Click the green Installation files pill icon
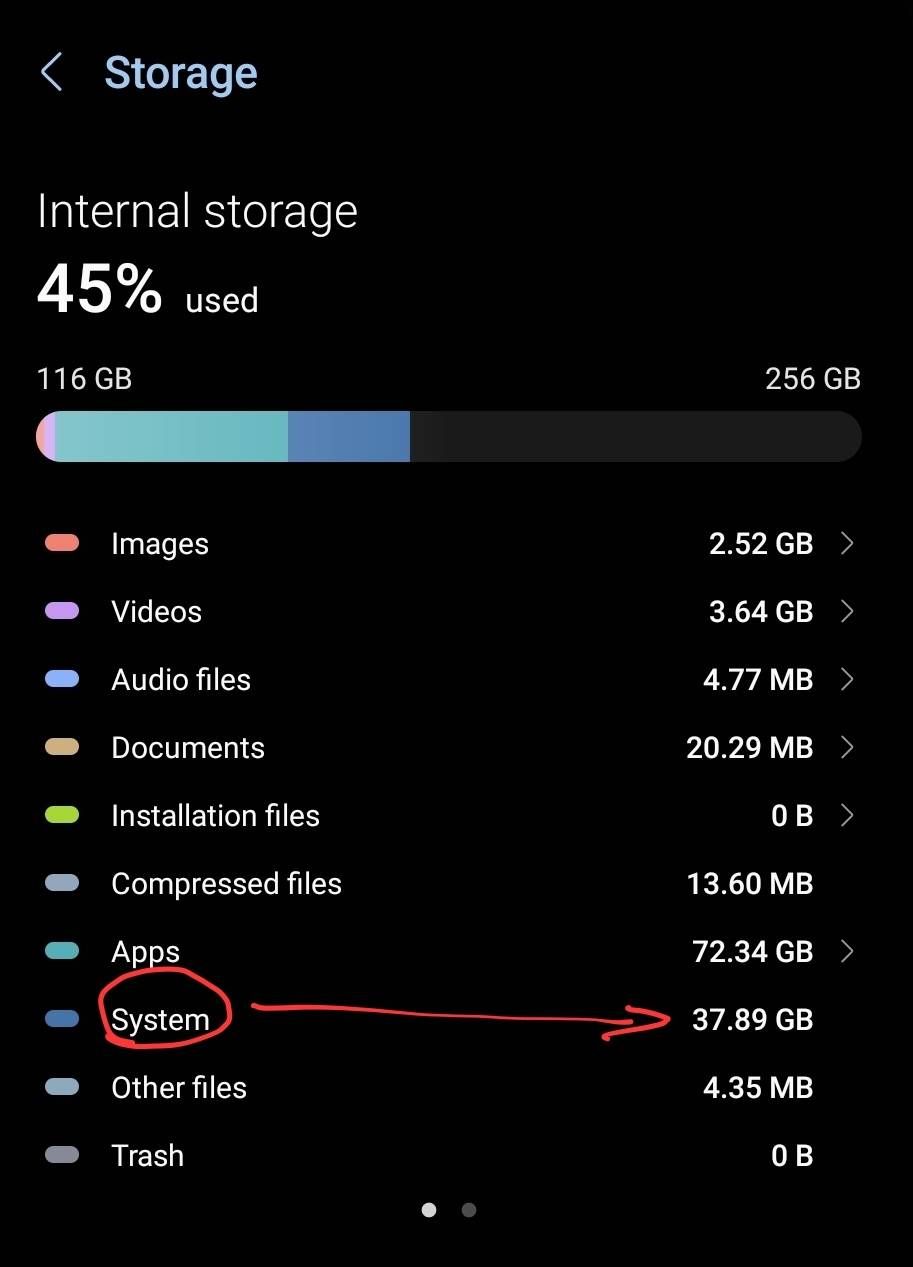 [x=62, y=815]
